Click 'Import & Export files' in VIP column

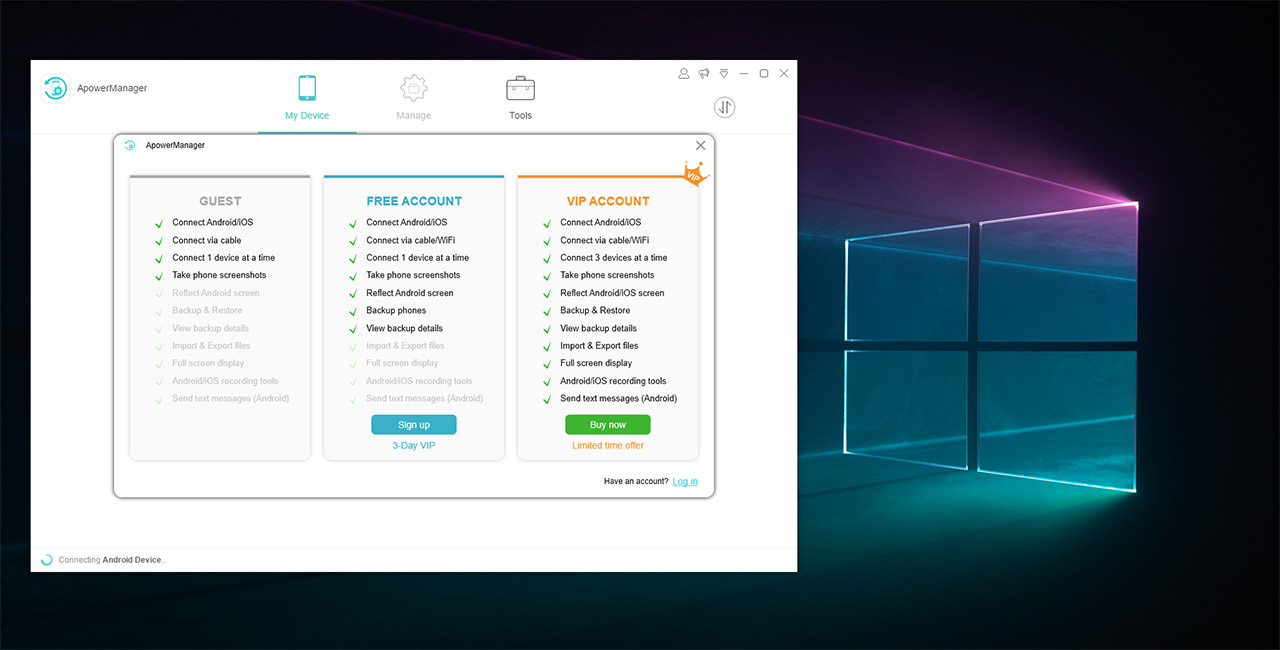[599, 346]
